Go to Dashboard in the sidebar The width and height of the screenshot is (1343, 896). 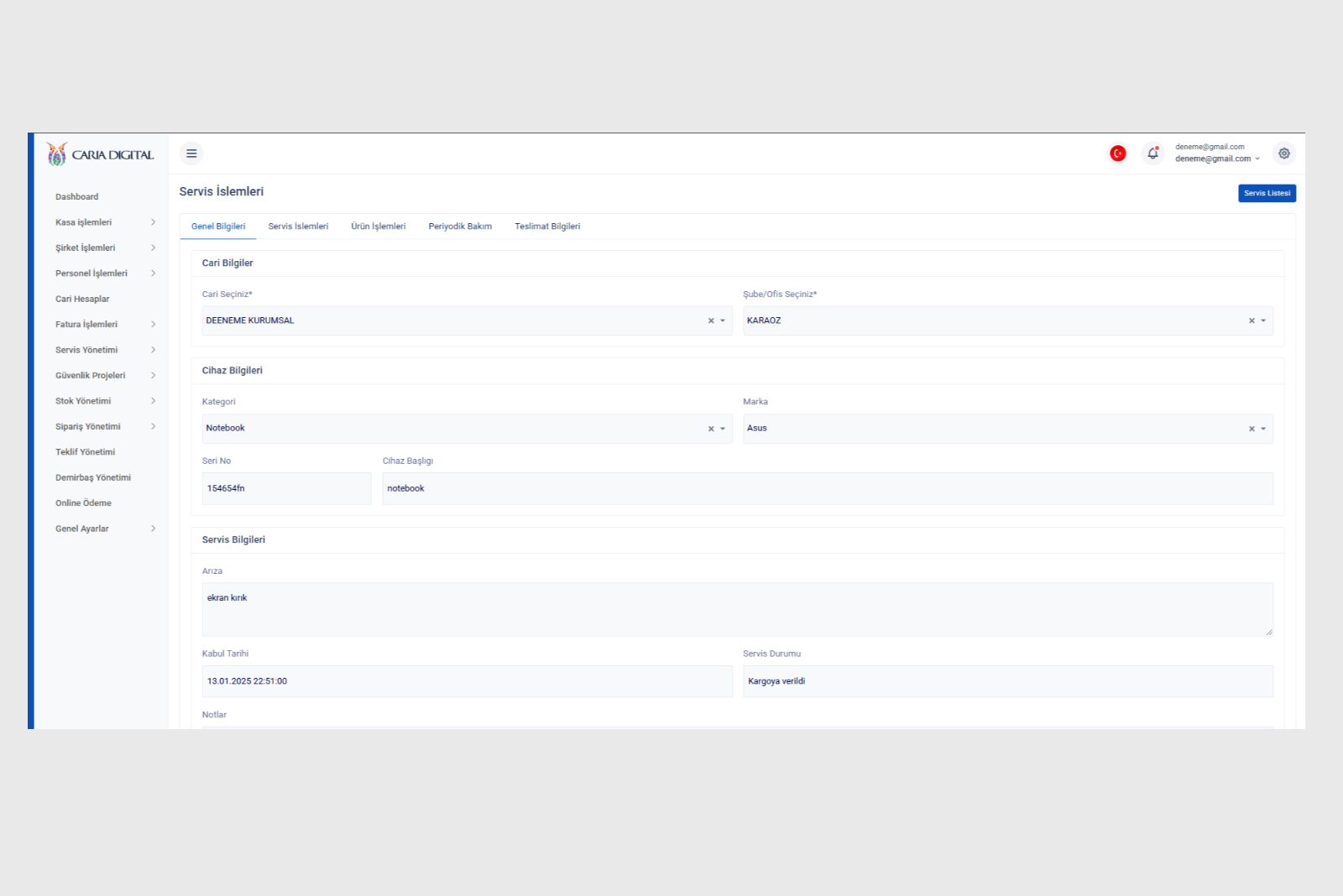click(77, 197)
